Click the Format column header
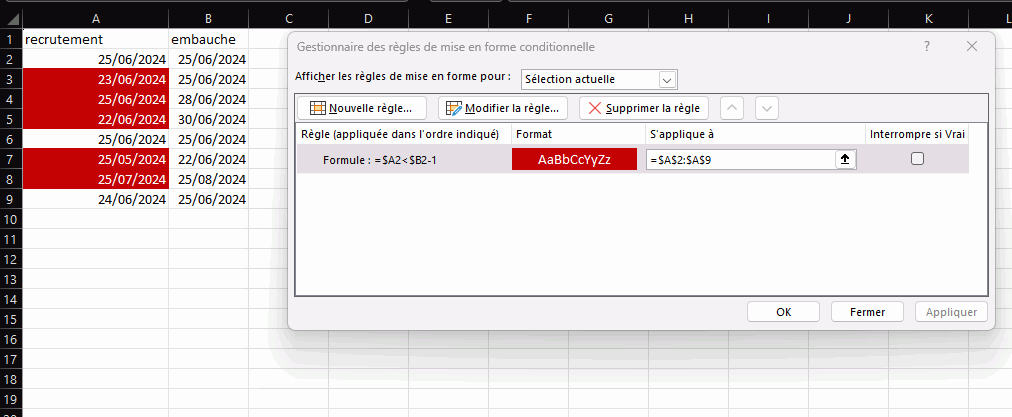 pos(578,134)
